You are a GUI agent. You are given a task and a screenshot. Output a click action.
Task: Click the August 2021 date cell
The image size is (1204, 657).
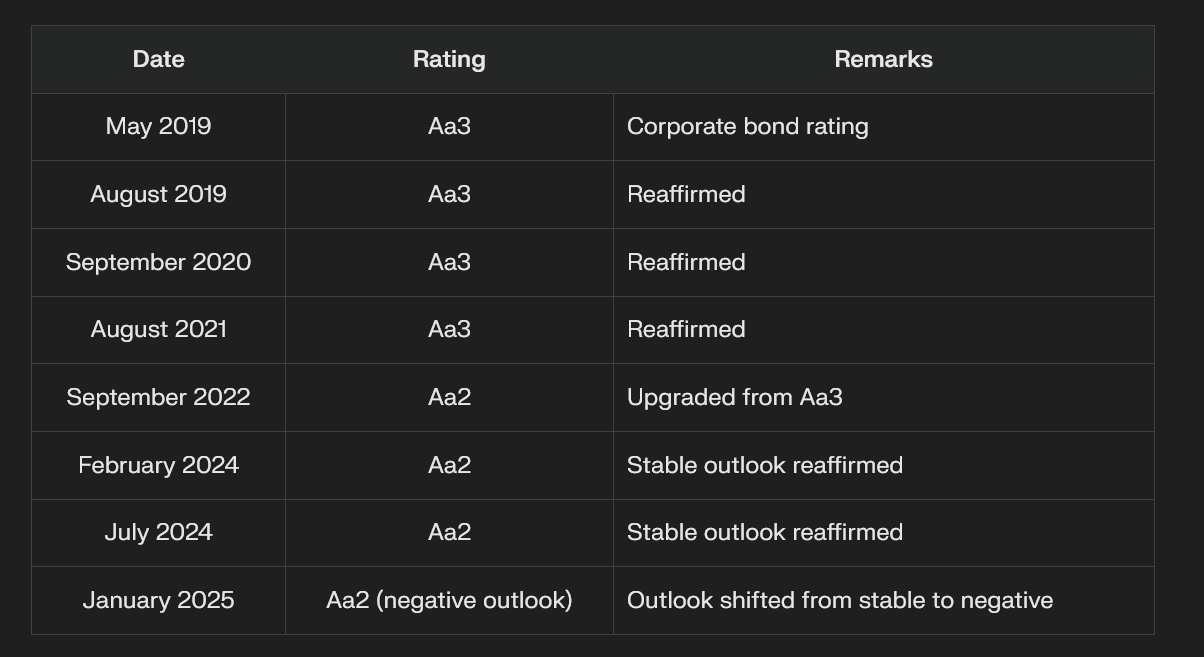tap(158, 329)
